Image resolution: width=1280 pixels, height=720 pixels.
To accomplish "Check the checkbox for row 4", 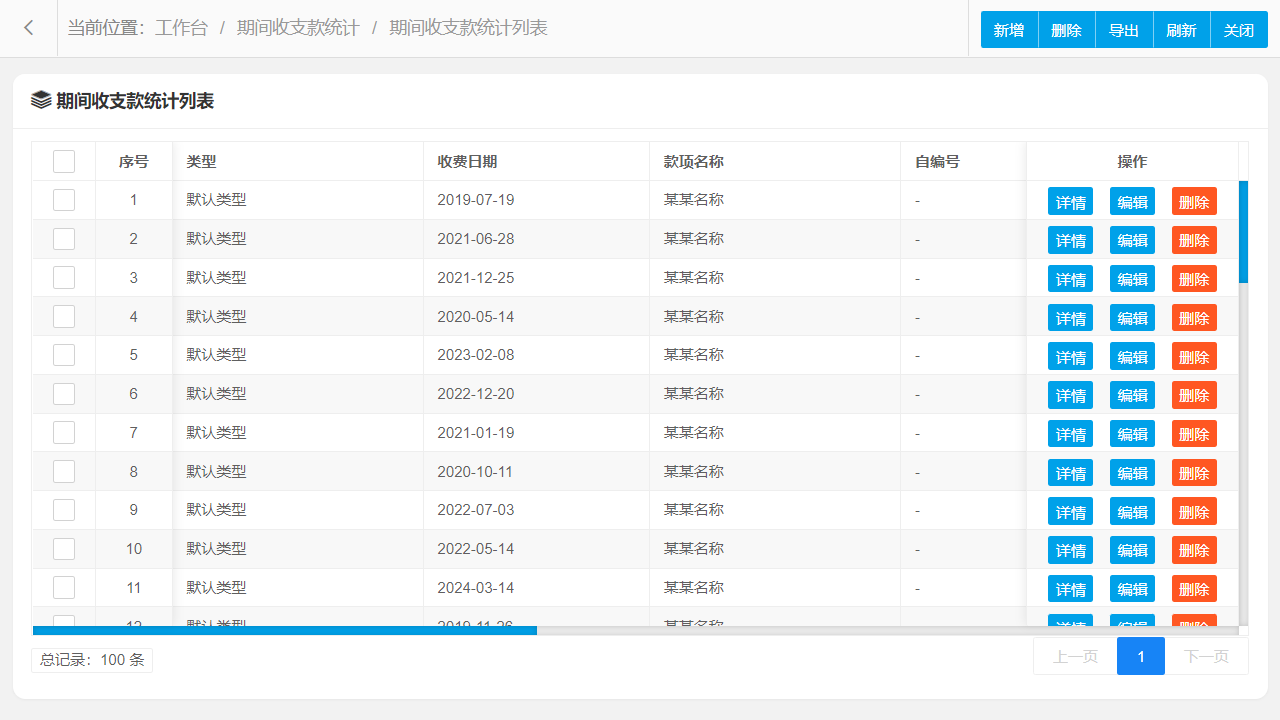I will click(x=64, y=316).
